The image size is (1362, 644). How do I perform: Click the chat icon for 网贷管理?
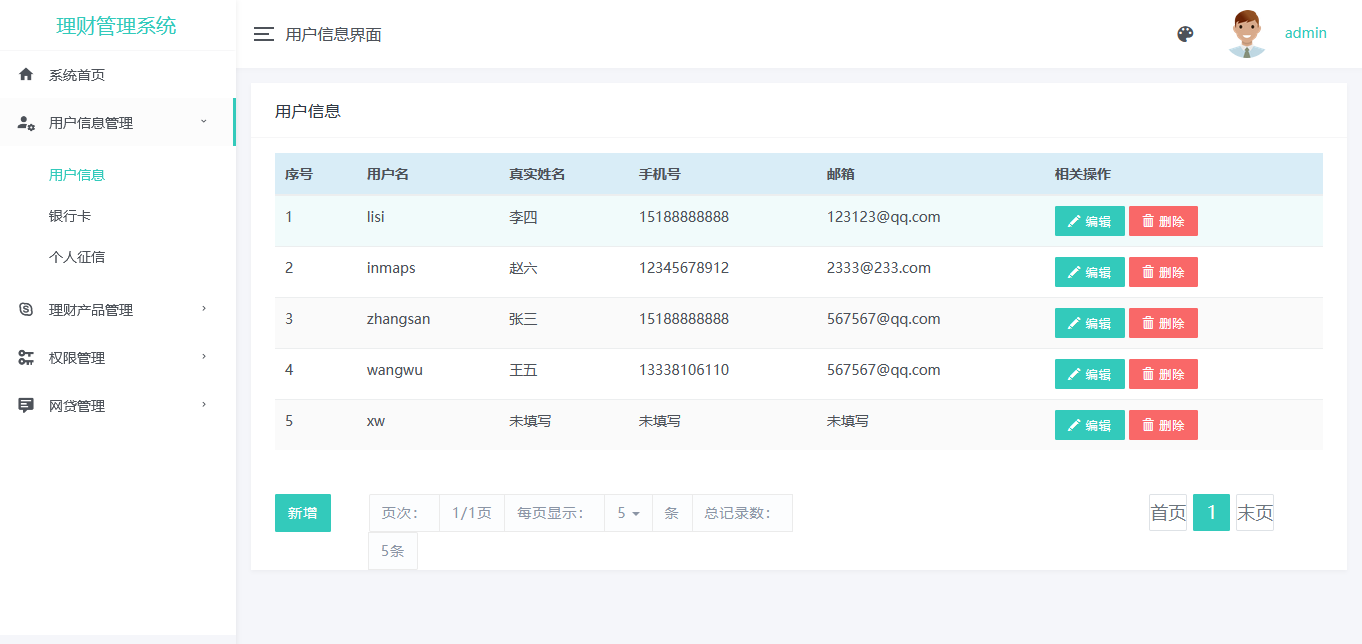(x=26, y=406)
